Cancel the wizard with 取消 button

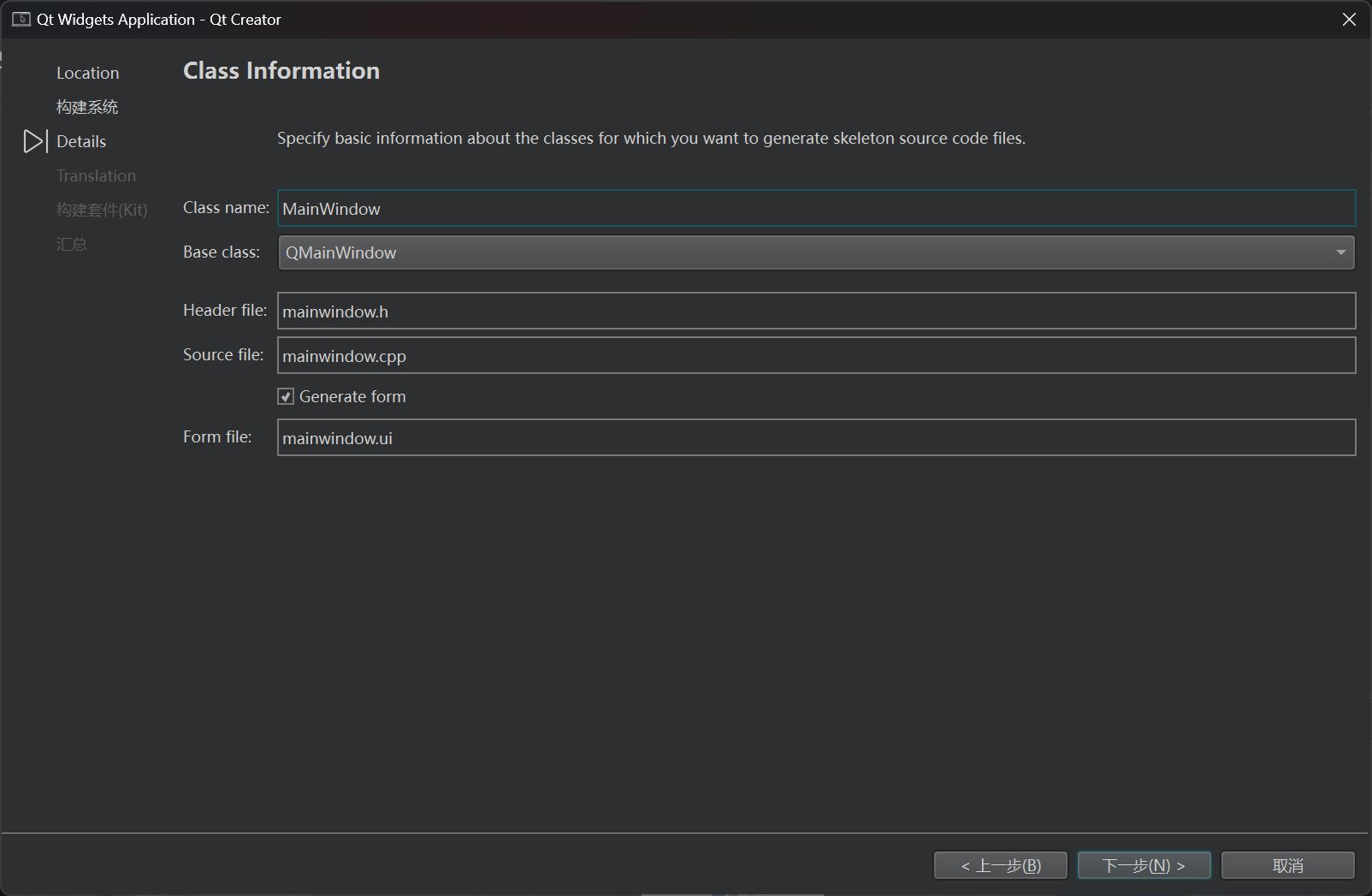pyautogui.click(x=1287, y=865)
